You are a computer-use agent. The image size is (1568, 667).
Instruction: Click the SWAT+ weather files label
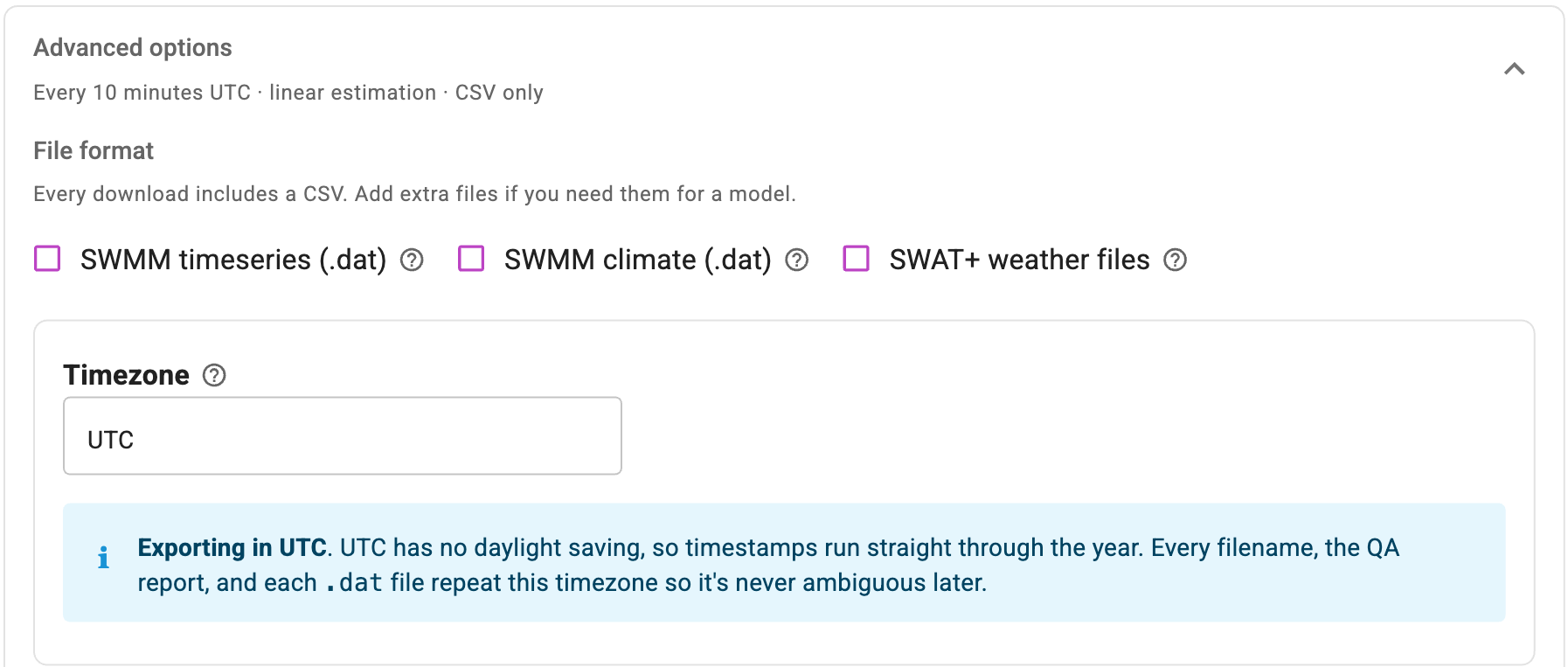(x=1019, y=260)
